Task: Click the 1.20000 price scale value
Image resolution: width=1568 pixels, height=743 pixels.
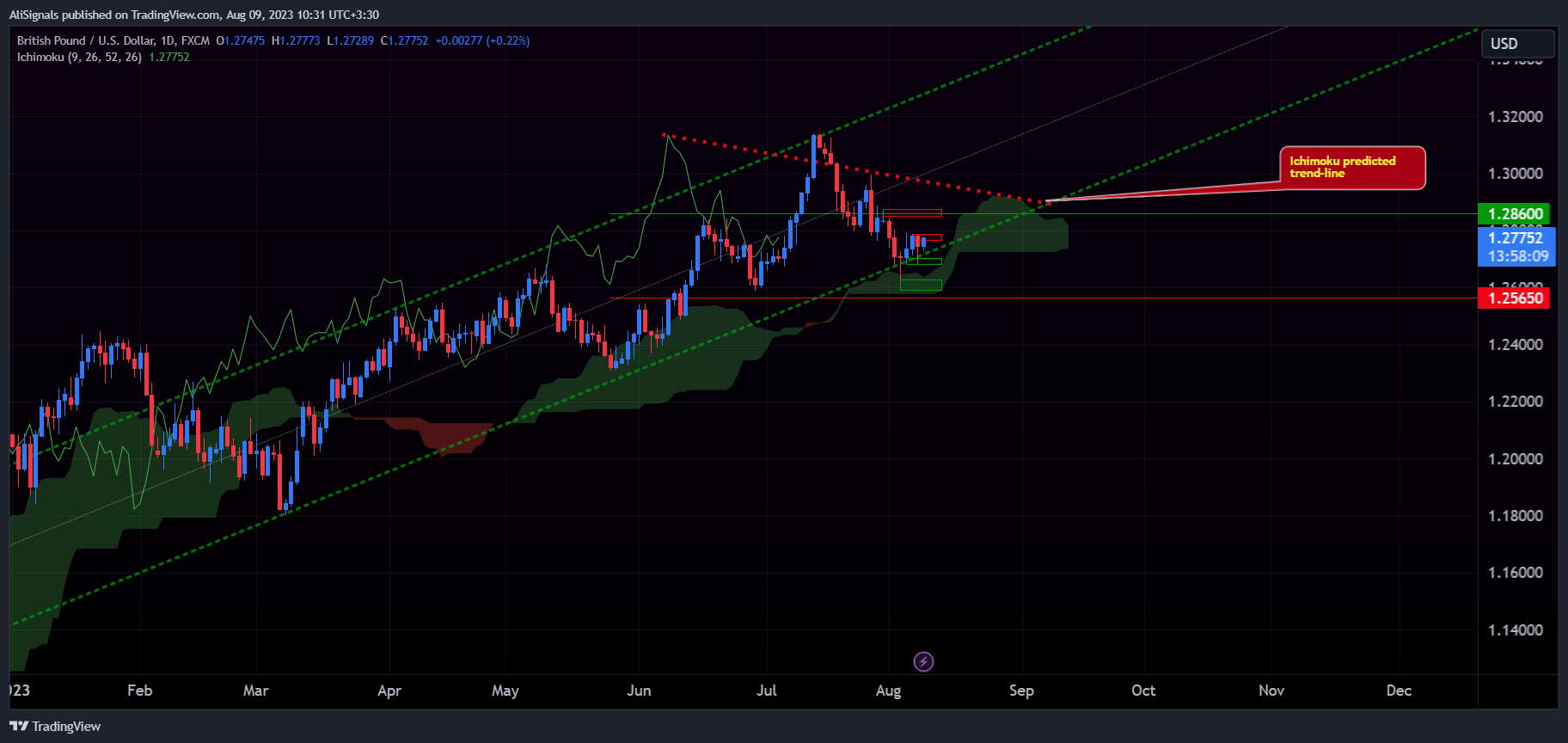Action: click(1516, 459)
